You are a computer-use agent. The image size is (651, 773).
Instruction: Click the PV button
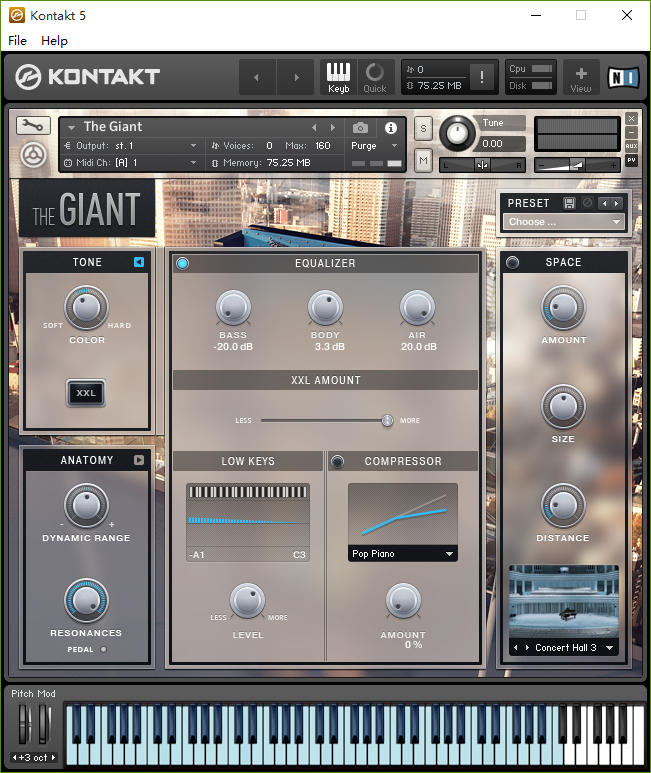[631, 160]
